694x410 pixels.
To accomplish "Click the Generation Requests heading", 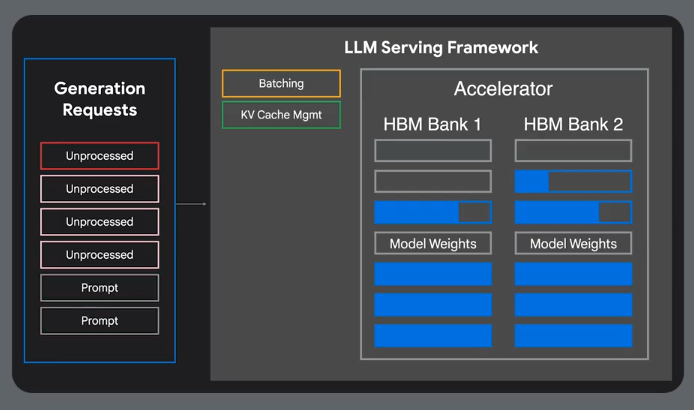I will point(100,99).
